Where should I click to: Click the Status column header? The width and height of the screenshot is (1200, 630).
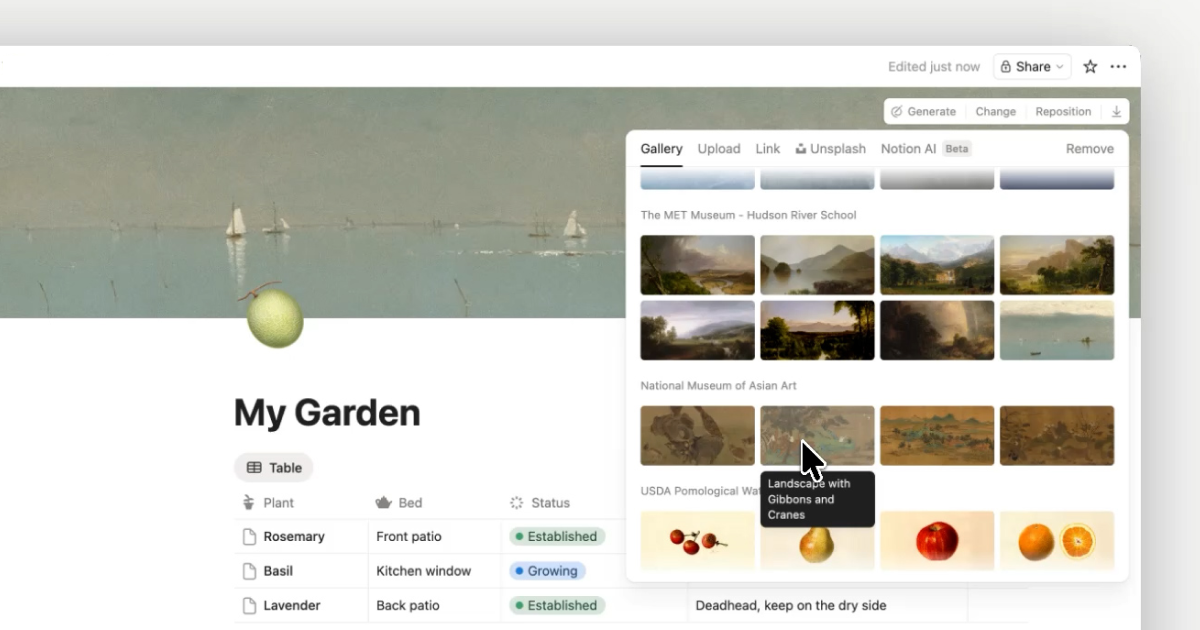click(x=539, y=503)
